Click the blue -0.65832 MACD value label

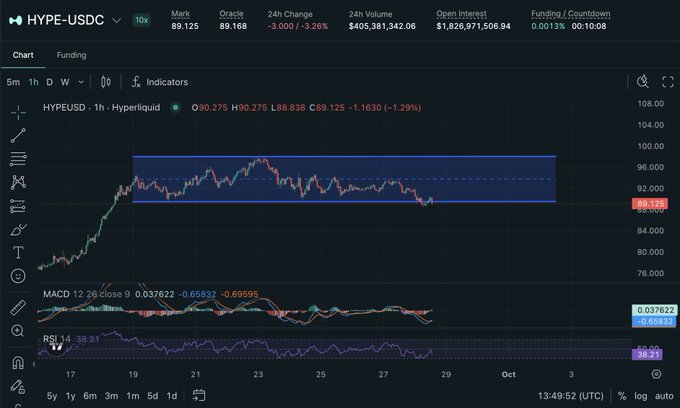tap(655, 321)
